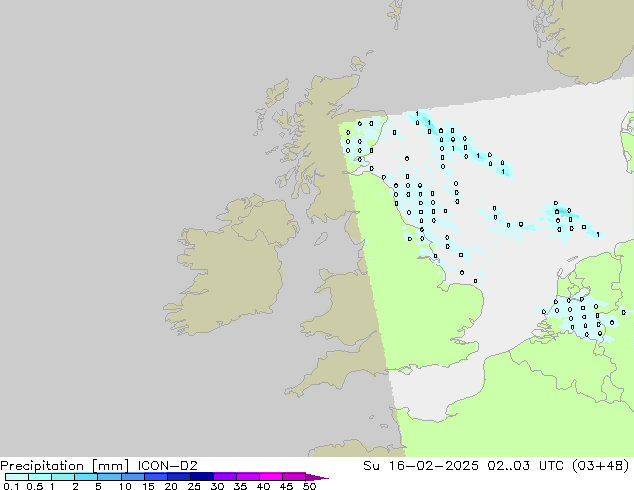The height and width of the screenshot is (490, 634).
Task: Click the "0.5" legend value
Action: pos(34,486)
